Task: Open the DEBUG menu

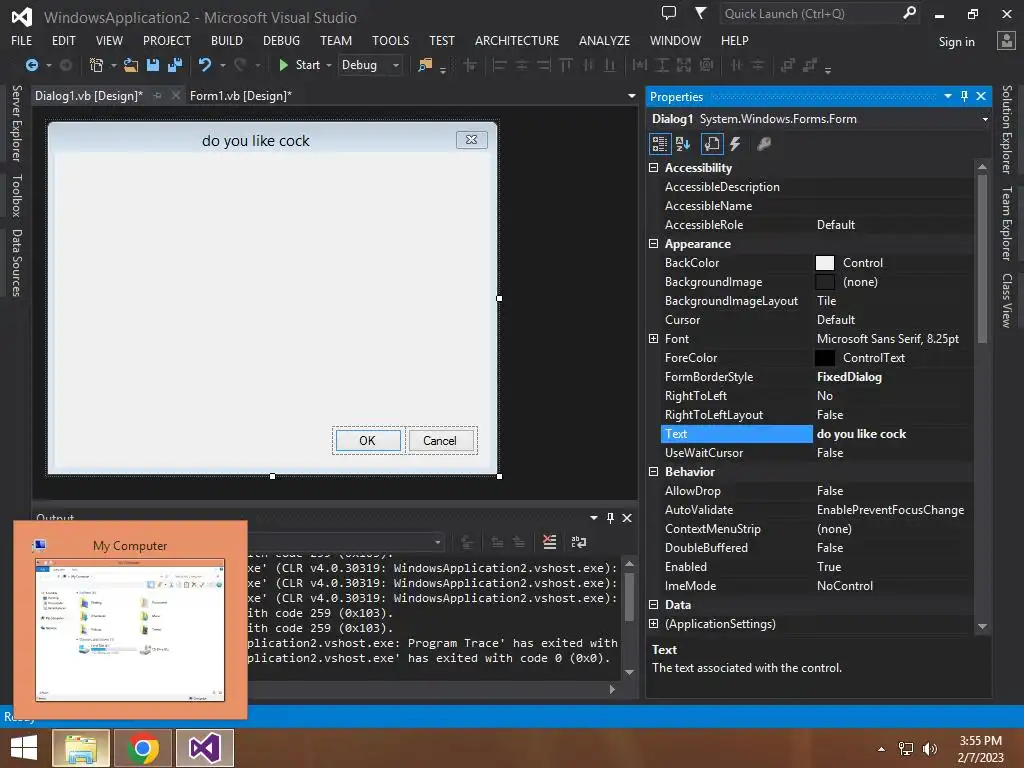Action: pyautogui.click(x=281, y=40)
